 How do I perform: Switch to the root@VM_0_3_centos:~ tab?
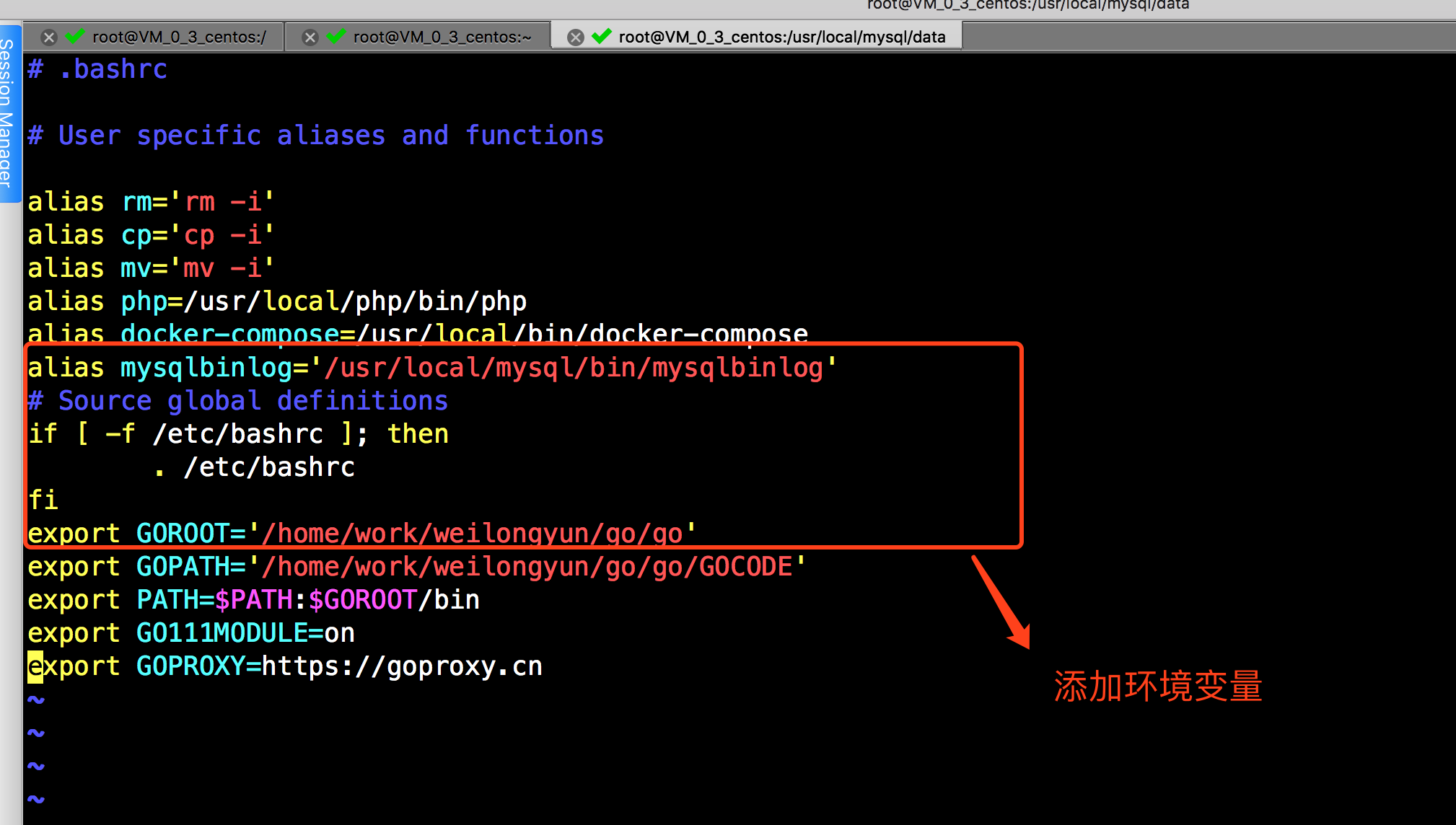point(442,37)
